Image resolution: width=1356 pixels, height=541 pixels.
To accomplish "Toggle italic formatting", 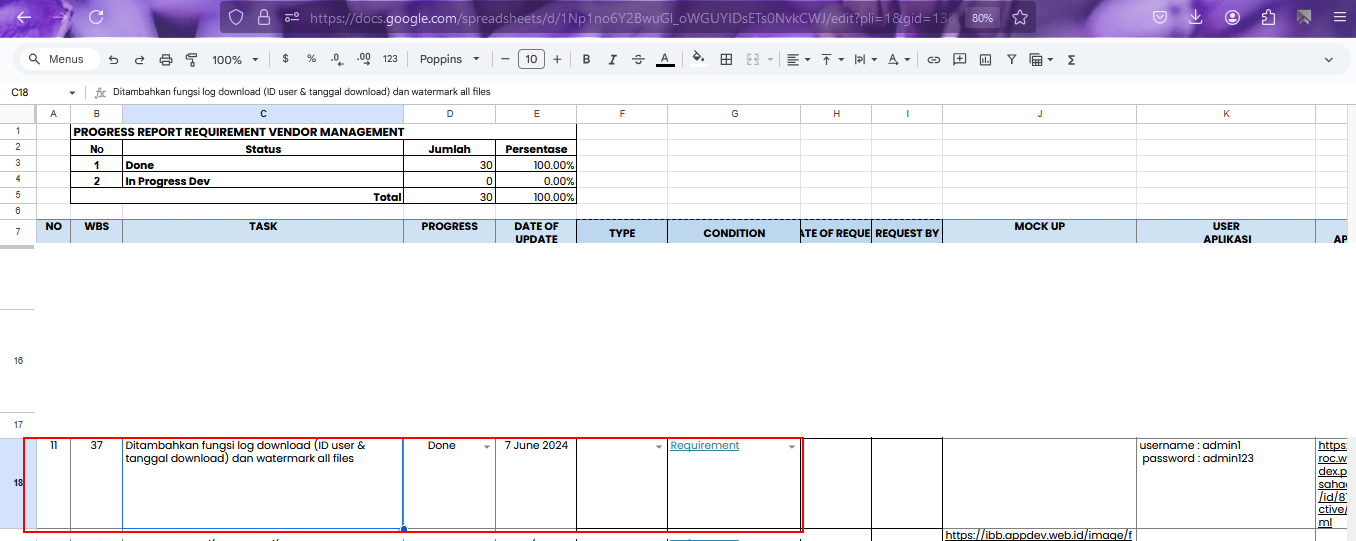I will tap(612, 60).
